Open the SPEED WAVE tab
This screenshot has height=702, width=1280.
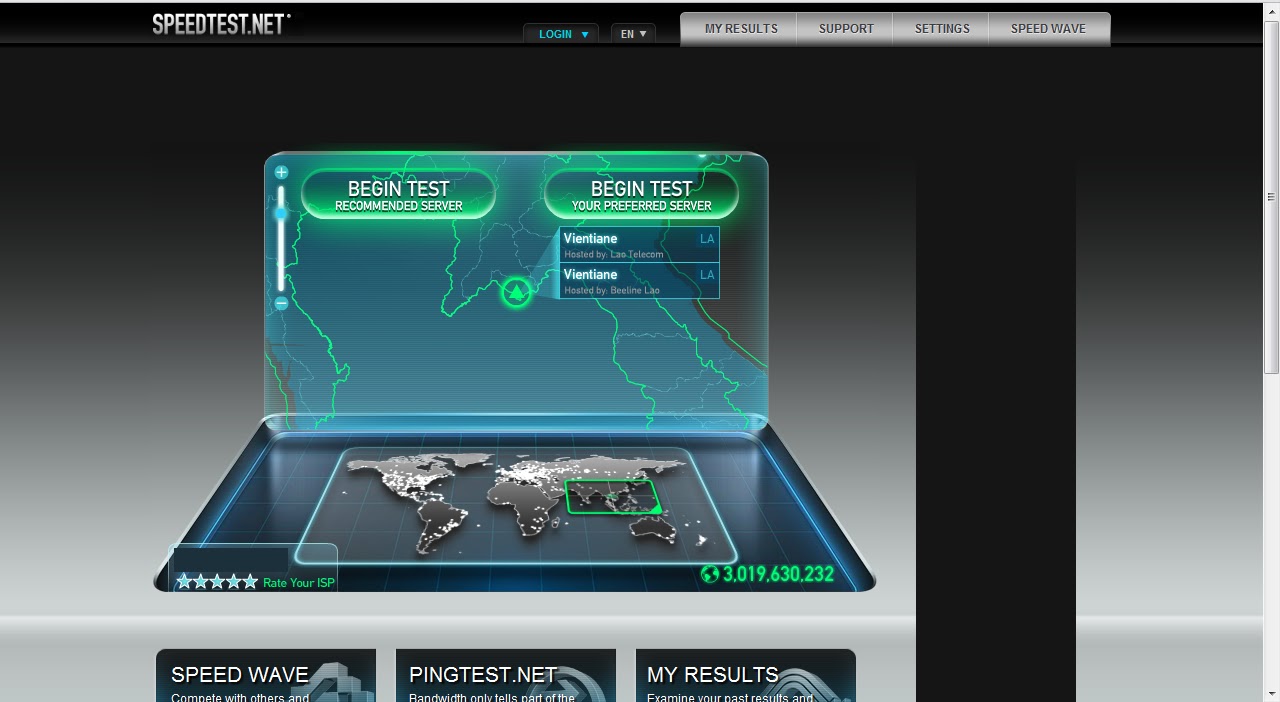[x=1048, y=29]
